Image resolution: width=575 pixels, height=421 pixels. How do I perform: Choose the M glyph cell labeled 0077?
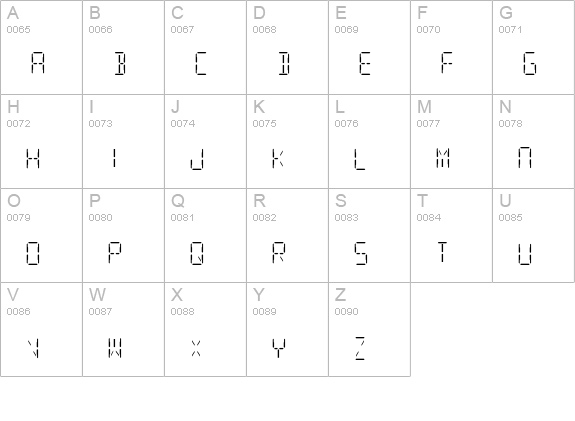point(451,142)
